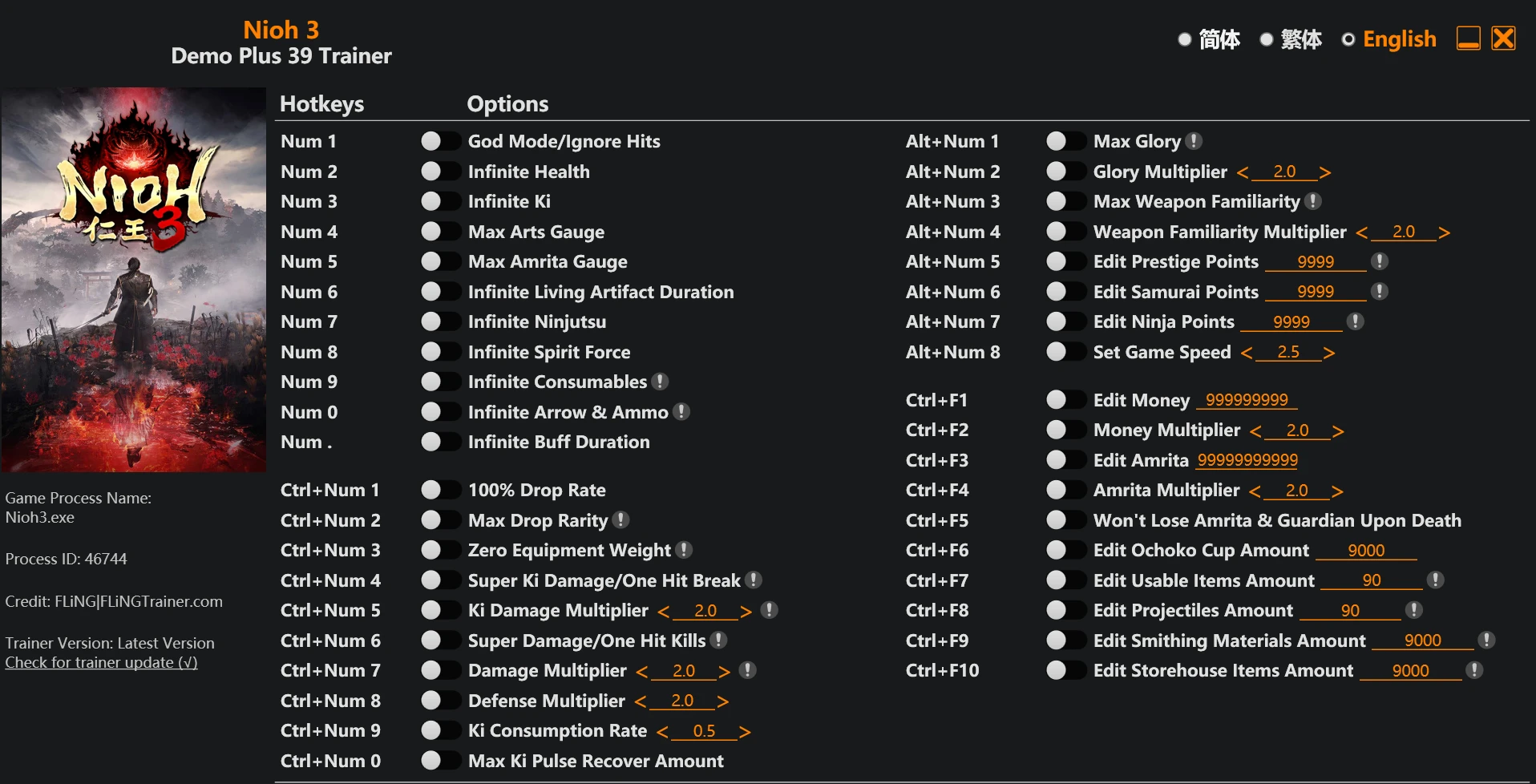1536x784 pixels.
Task: Click info icon beside Edit Prestige Points
Action: 1379,261
